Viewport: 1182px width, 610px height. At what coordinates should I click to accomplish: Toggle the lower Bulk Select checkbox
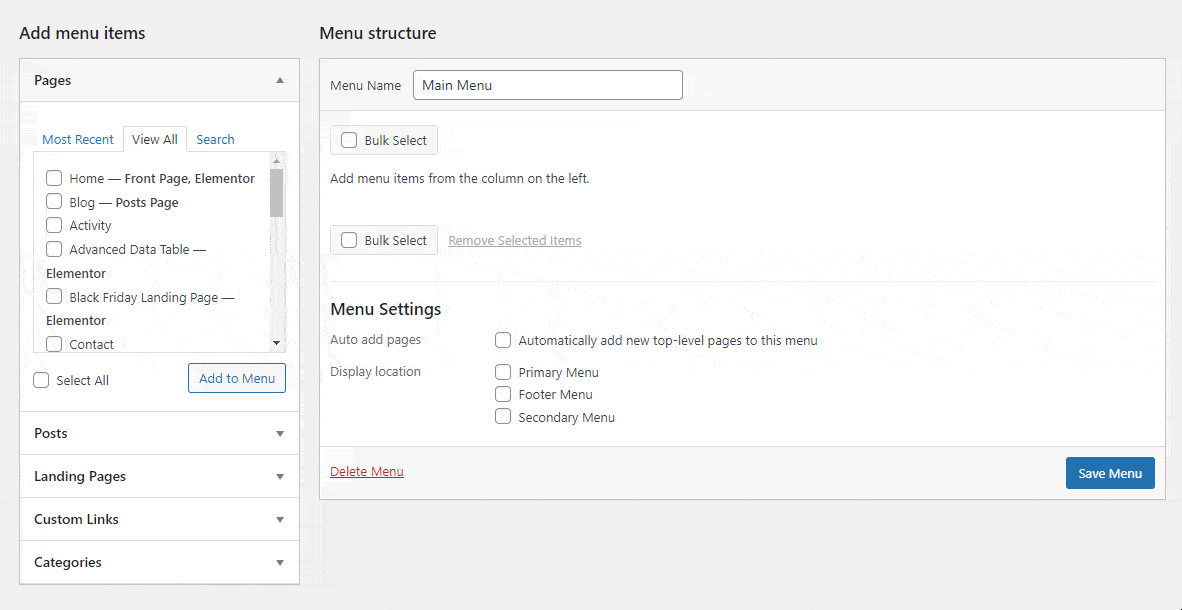349,241
